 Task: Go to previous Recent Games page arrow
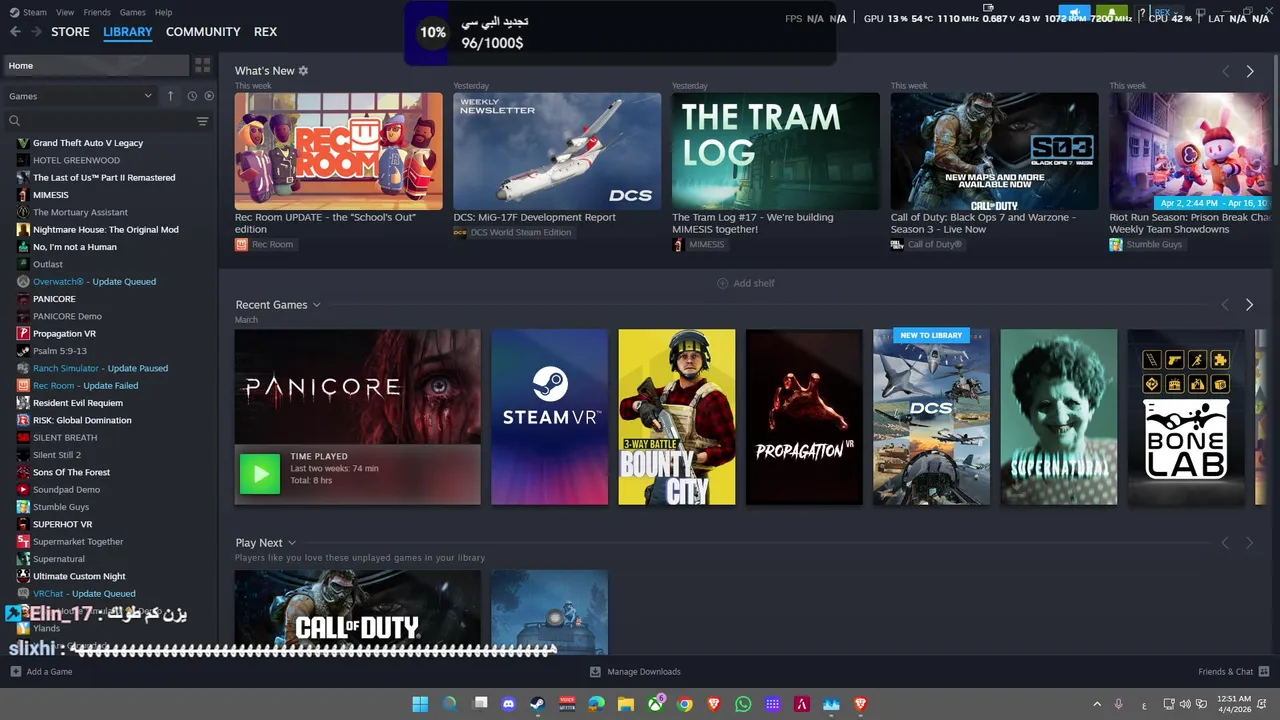pos(1225,305)
